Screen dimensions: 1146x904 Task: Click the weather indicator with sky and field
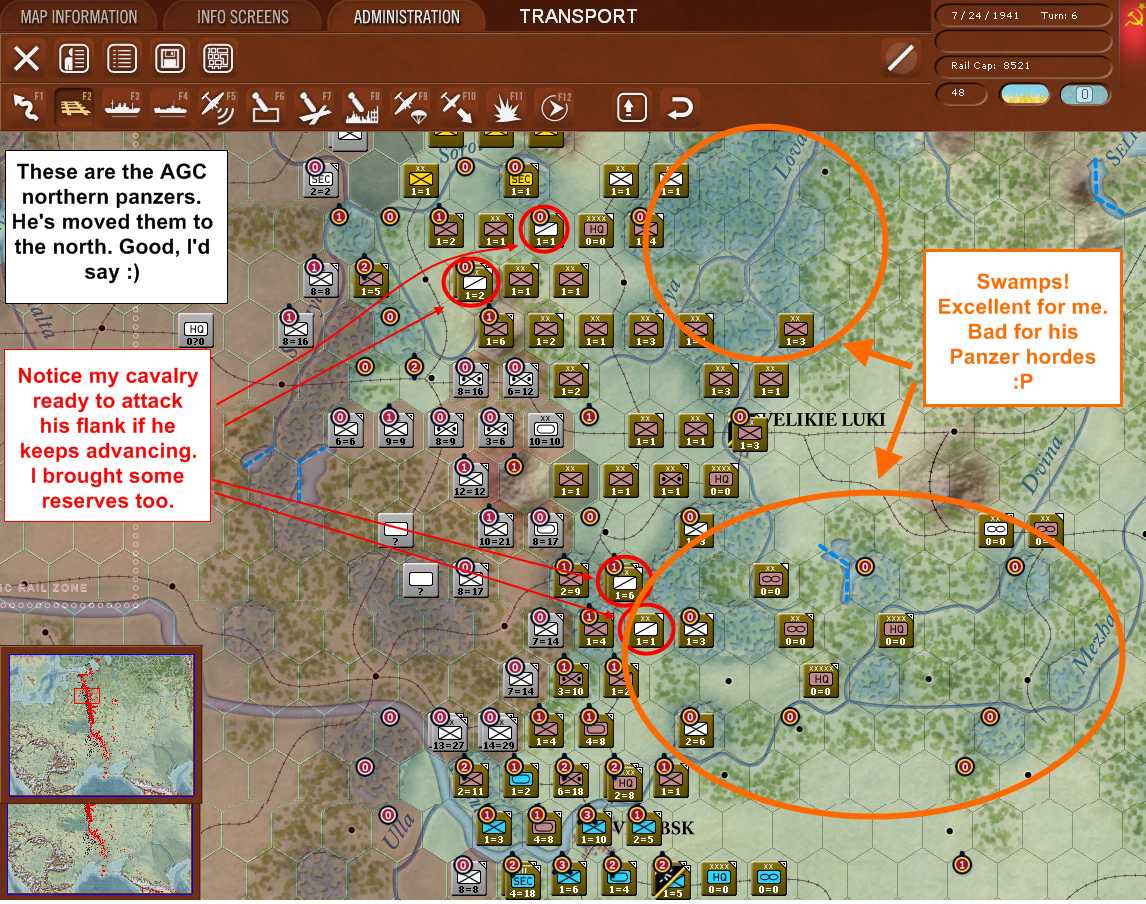coord(1024,94)
